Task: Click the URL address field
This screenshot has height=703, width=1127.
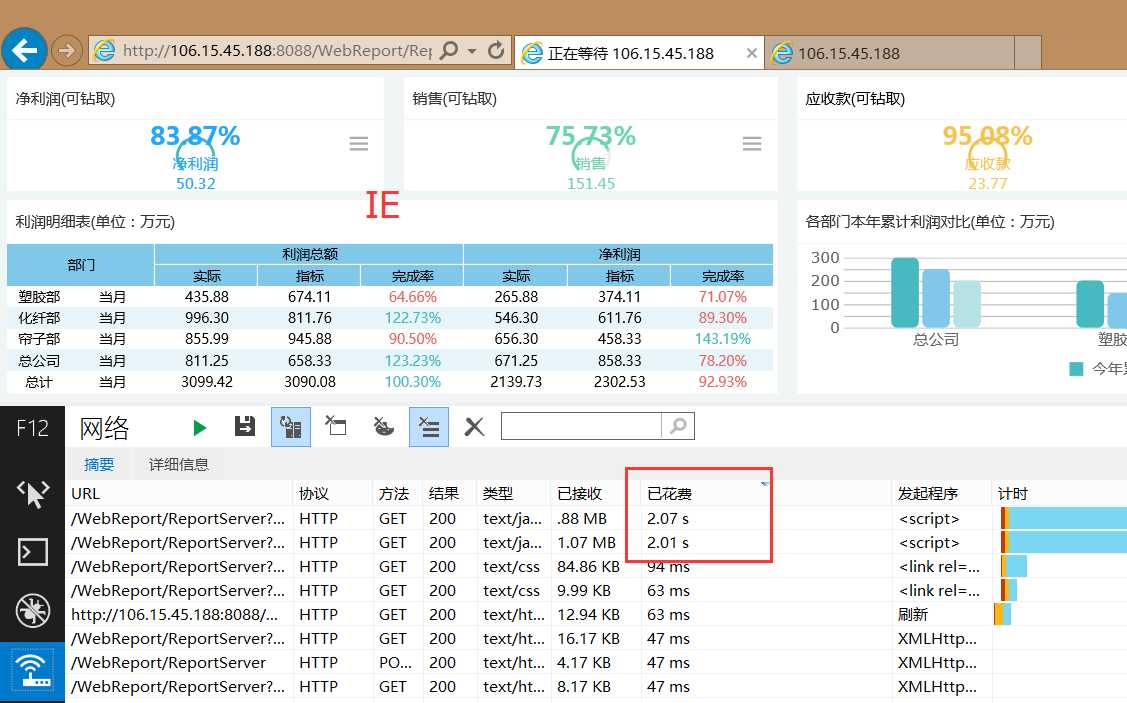Action: [277, 51]
